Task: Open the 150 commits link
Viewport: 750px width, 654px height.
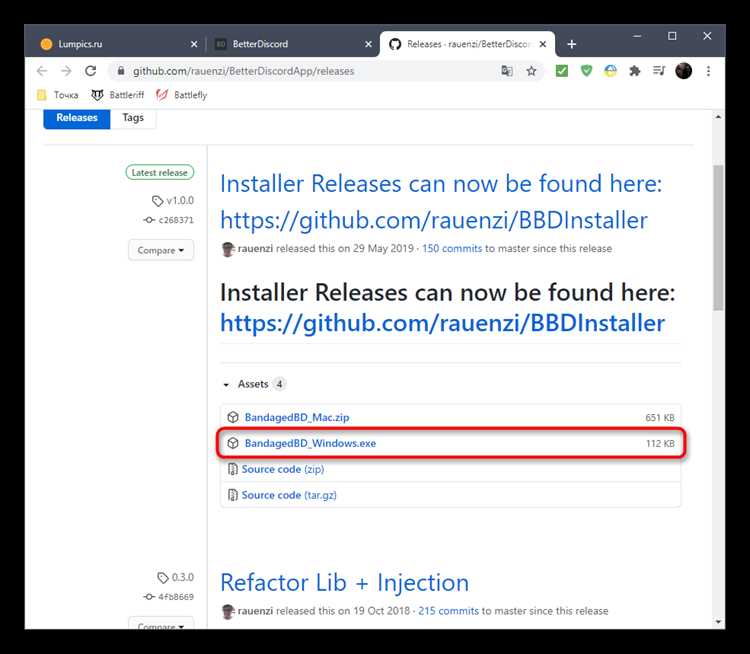Action: click(452, 249)
